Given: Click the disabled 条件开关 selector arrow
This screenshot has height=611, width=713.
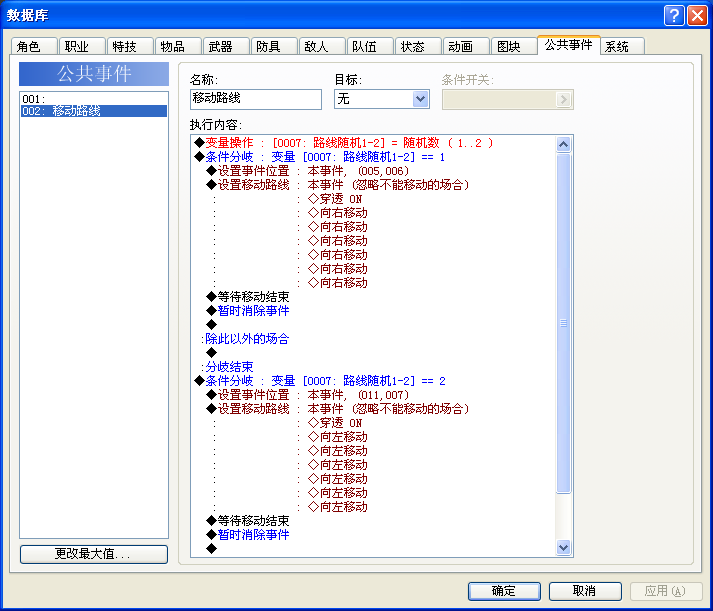Looking at the screenshot, I should pyautogui.click(x=563, y=99).
